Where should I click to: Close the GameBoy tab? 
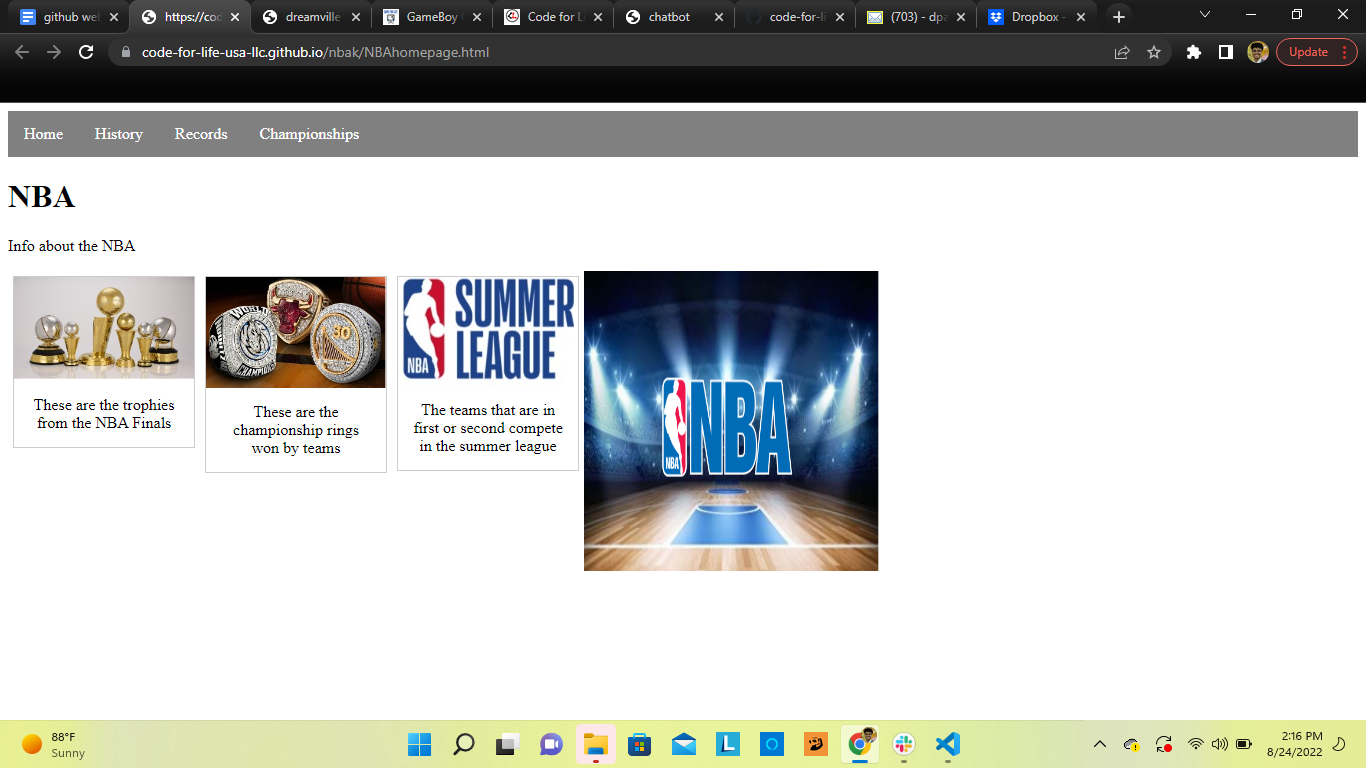coord(477,17)
